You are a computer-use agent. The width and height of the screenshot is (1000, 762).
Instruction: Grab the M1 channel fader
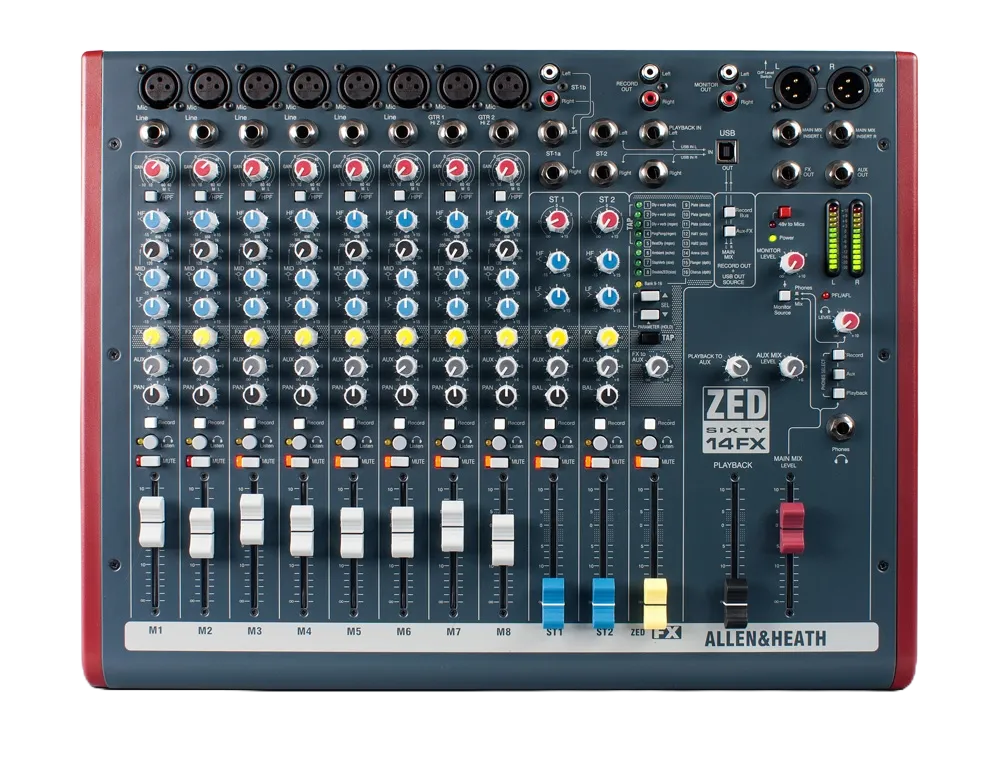[x=152, y=522]
